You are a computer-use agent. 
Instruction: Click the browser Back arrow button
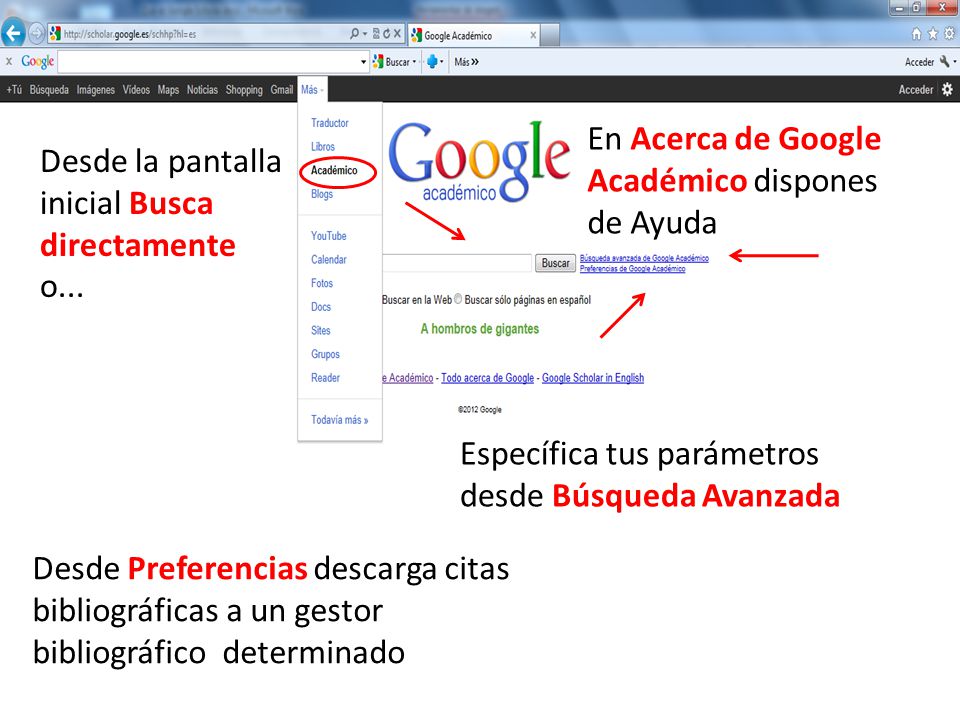point(13,34)
